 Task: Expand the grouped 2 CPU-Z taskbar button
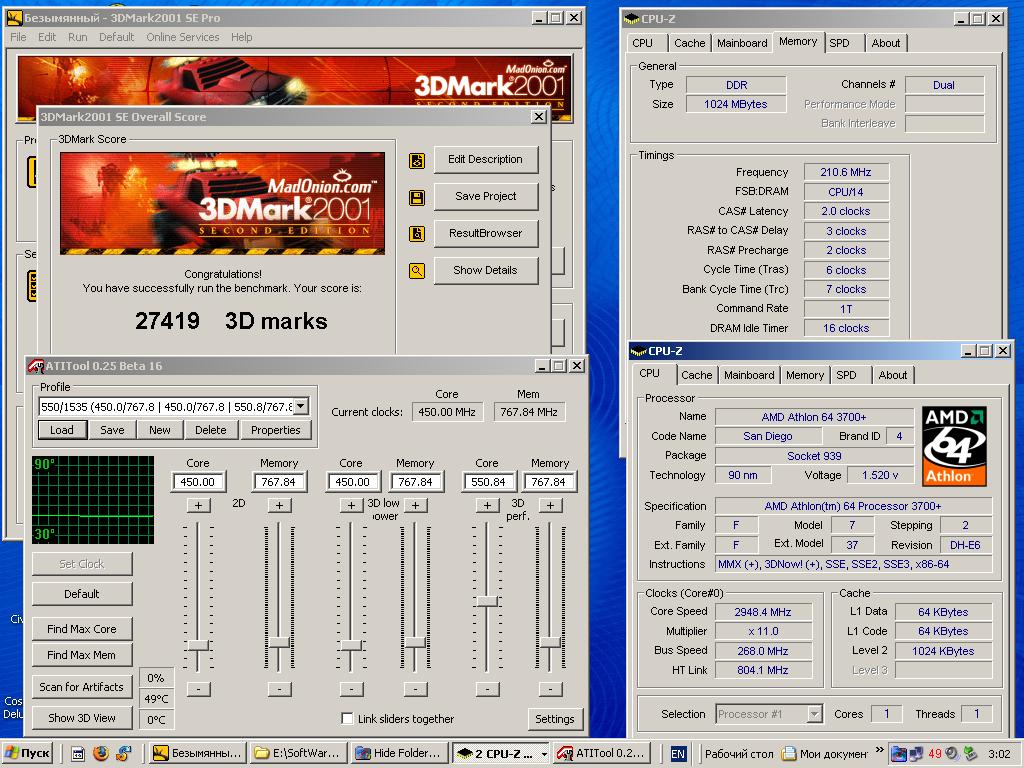tap(544, 754)
